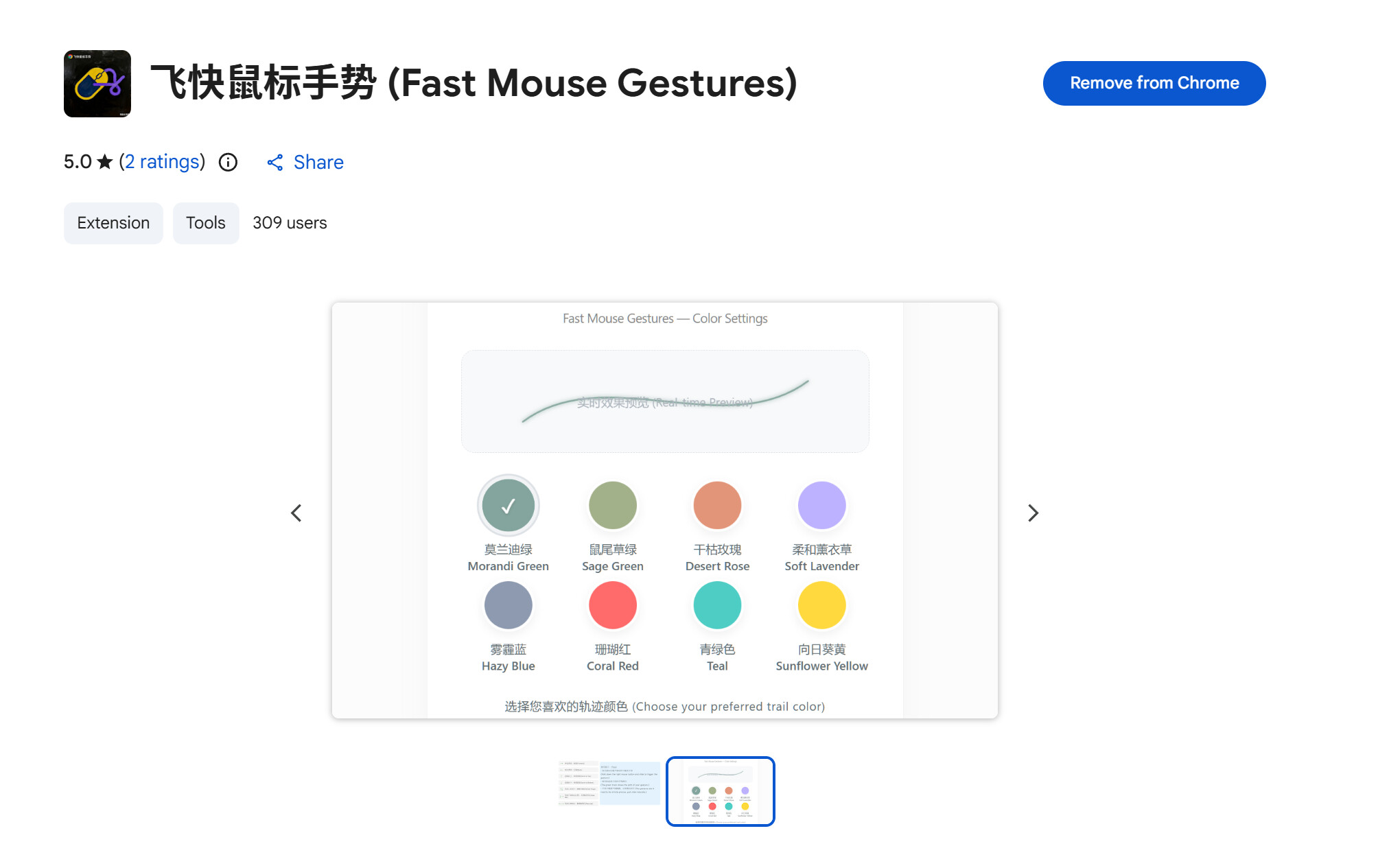Click the Share link text
The width and height of the screenshot is (1378, 868).
318,163
